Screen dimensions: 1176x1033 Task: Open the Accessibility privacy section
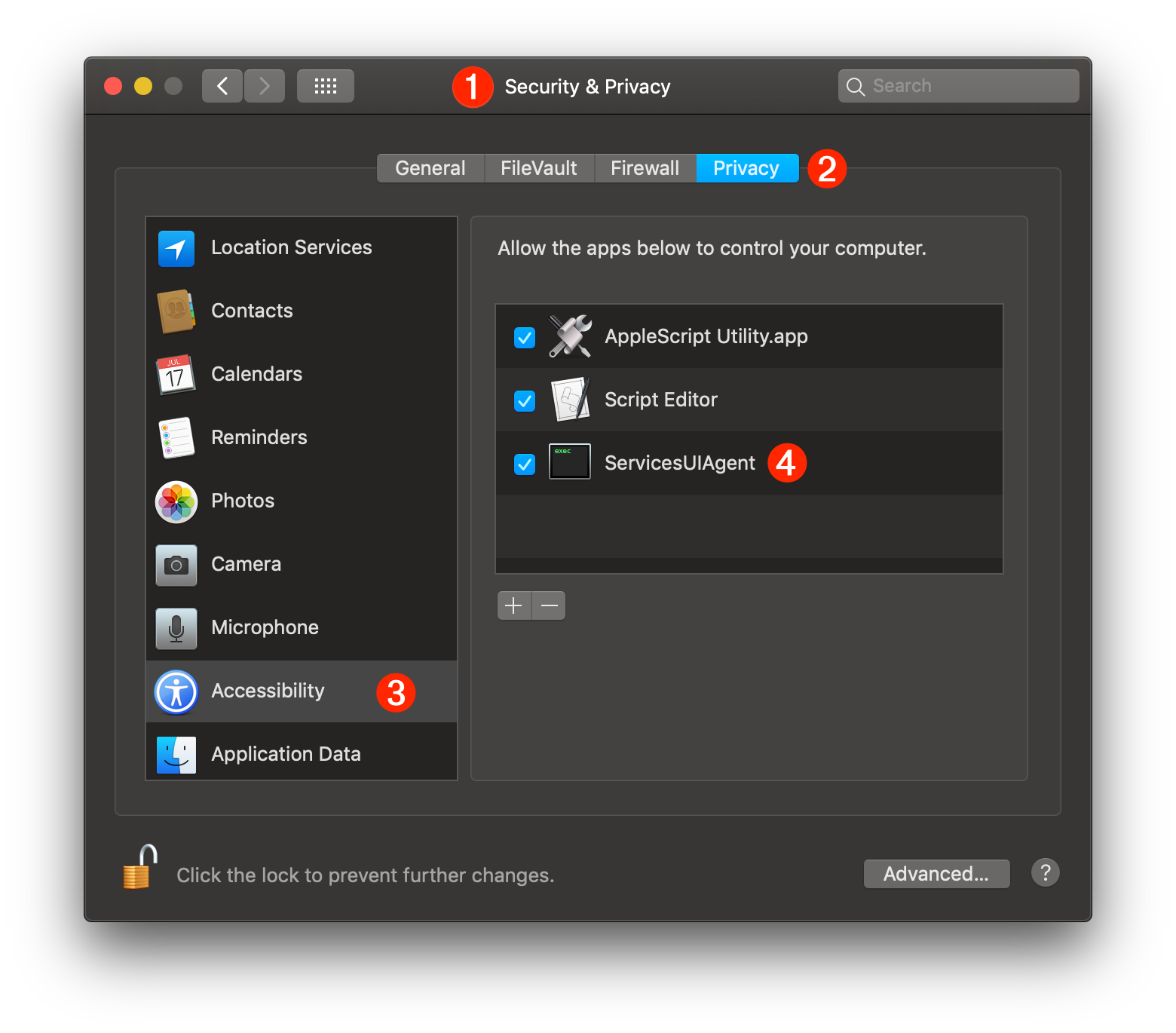(176, 691)
